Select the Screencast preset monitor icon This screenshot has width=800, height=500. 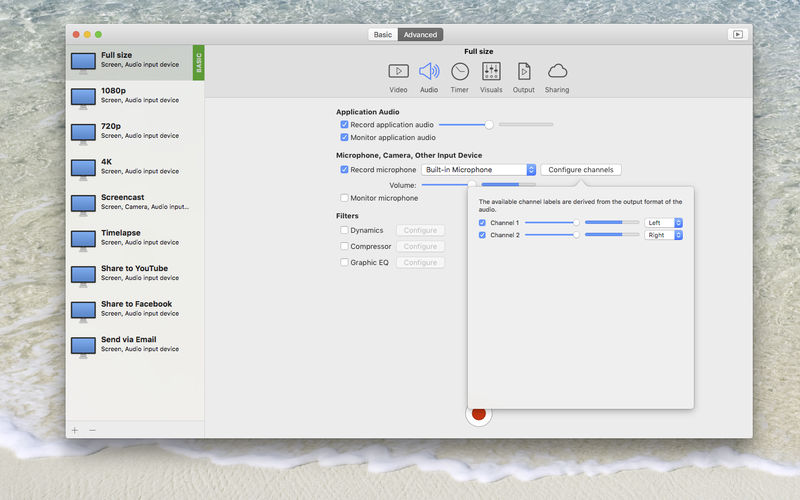83,205
